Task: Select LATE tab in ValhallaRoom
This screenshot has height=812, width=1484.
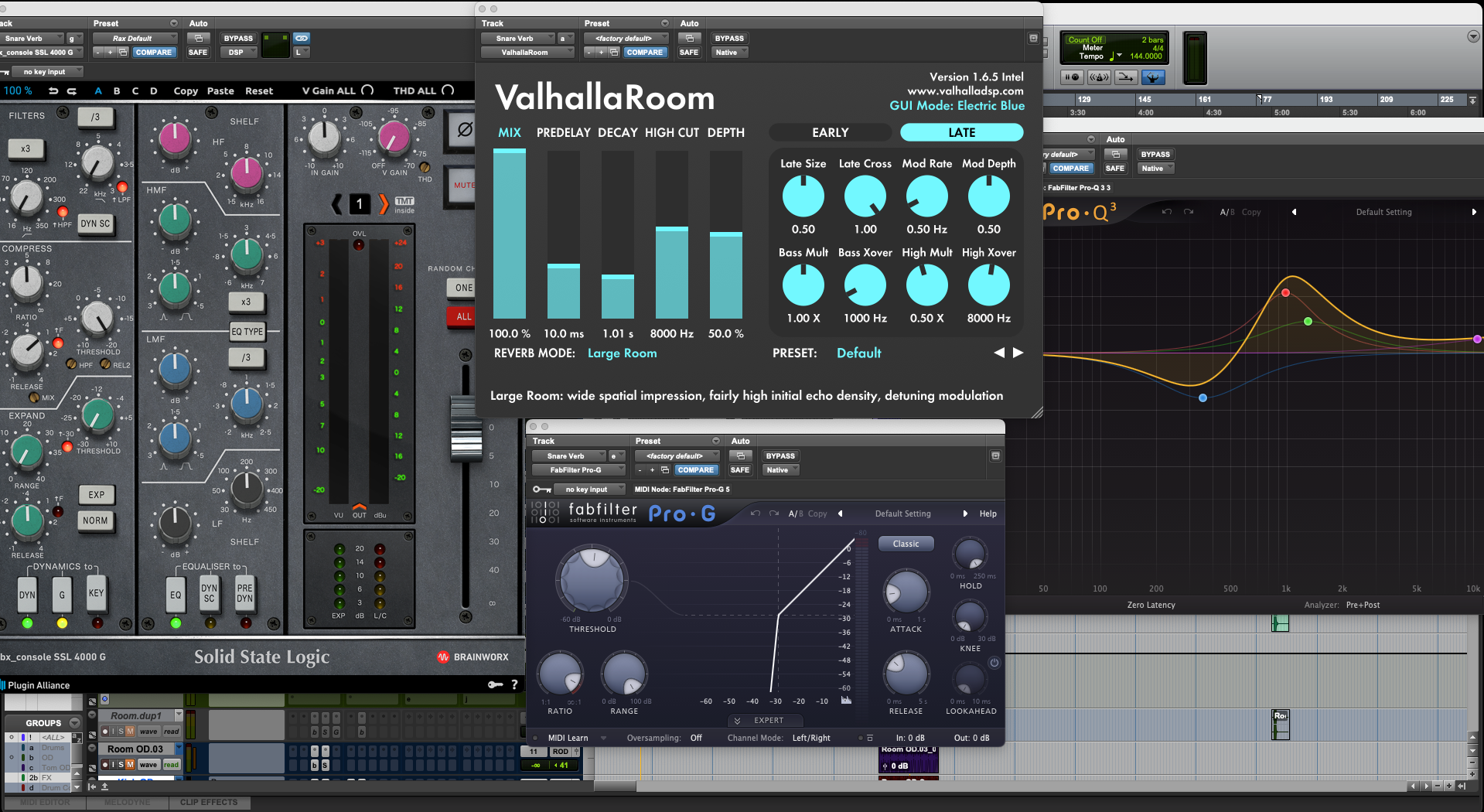Action: tap(961, 132)
